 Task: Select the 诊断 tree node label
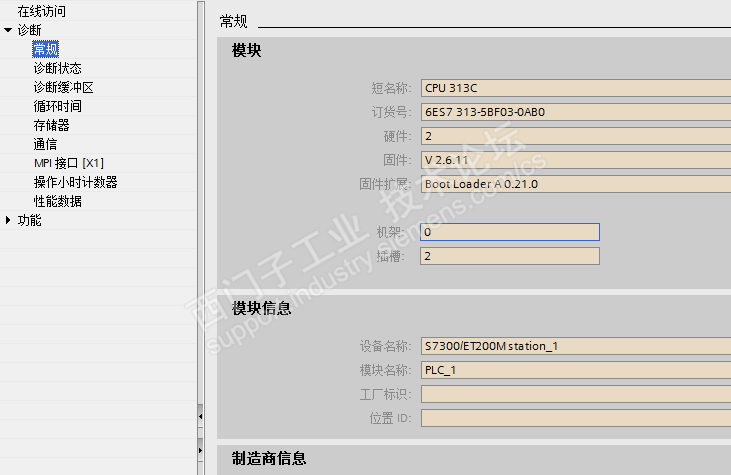click(x=29, y=30)
